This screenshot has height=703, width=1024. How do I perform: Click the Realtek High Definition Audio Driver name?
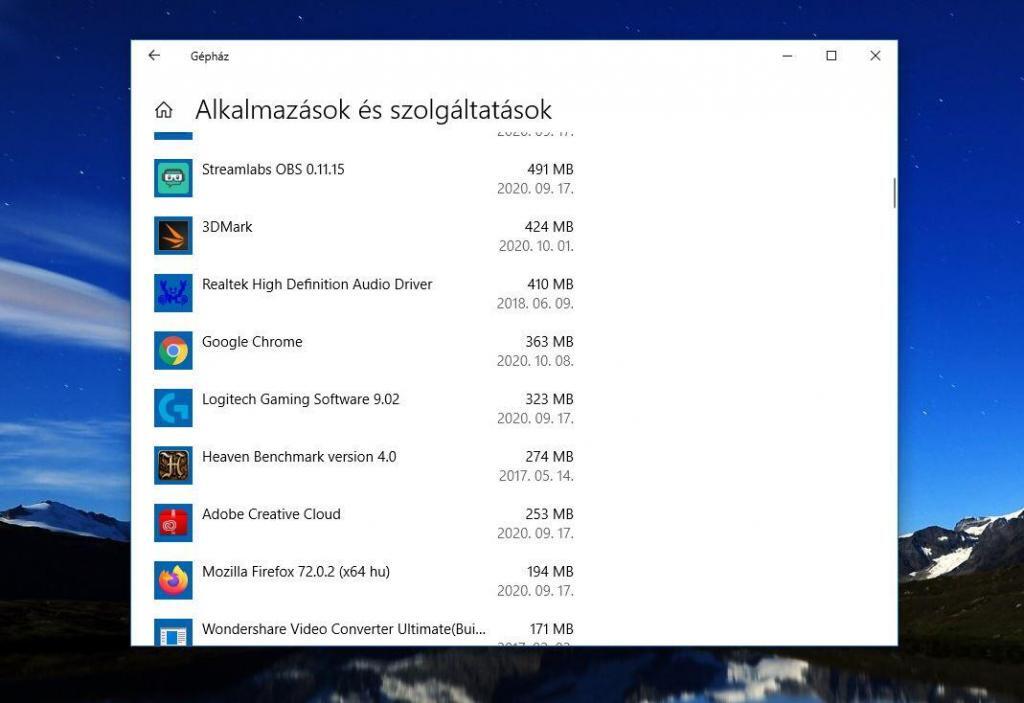click(x=317, y=285)
